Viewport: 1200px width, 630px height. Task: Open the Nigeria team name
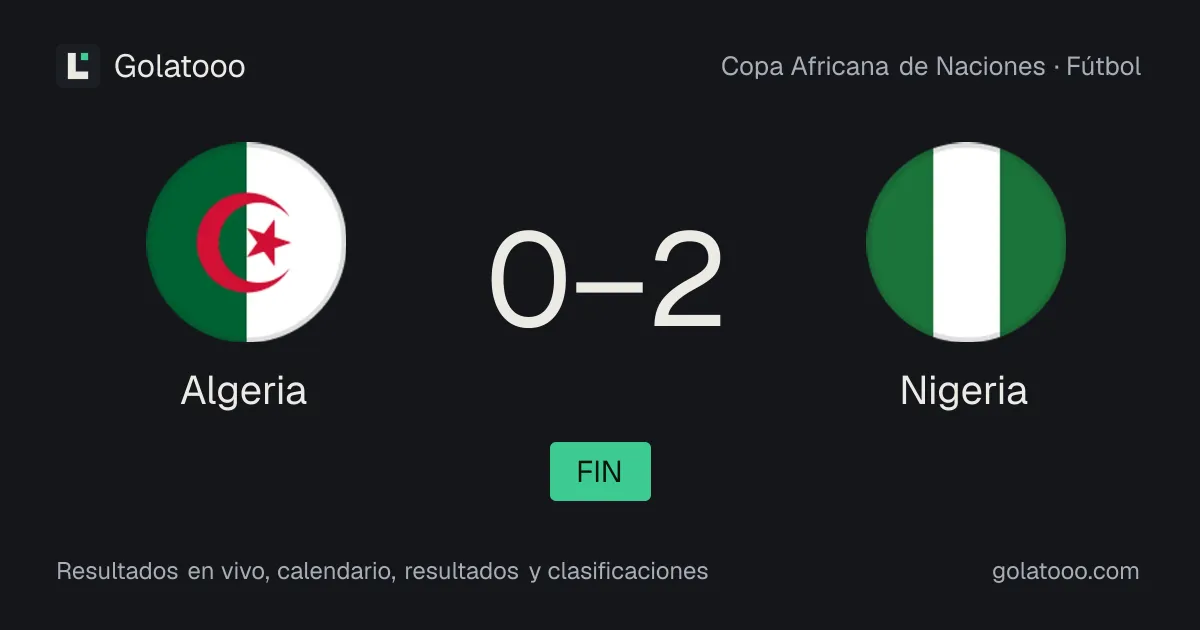point(964,390)
